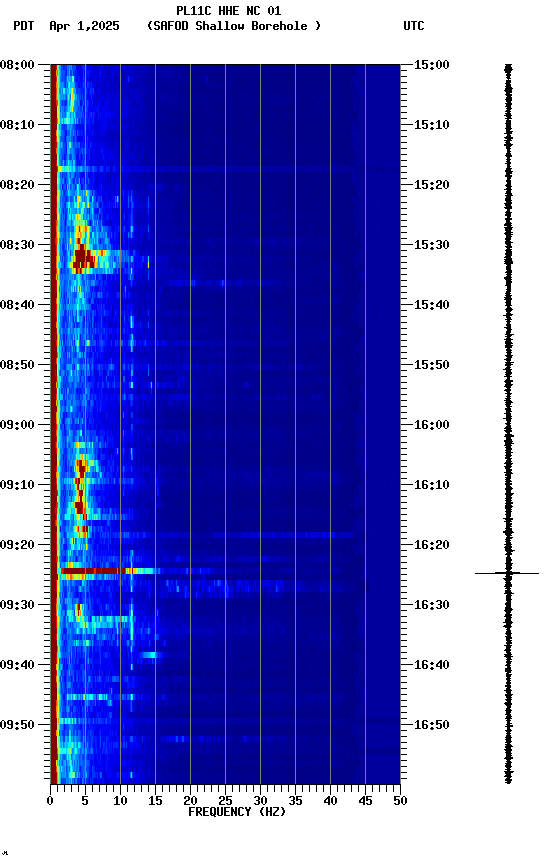Click the orange patch near 09:31
This screenshot has width=552, height=864.
(x=79, y=611)
